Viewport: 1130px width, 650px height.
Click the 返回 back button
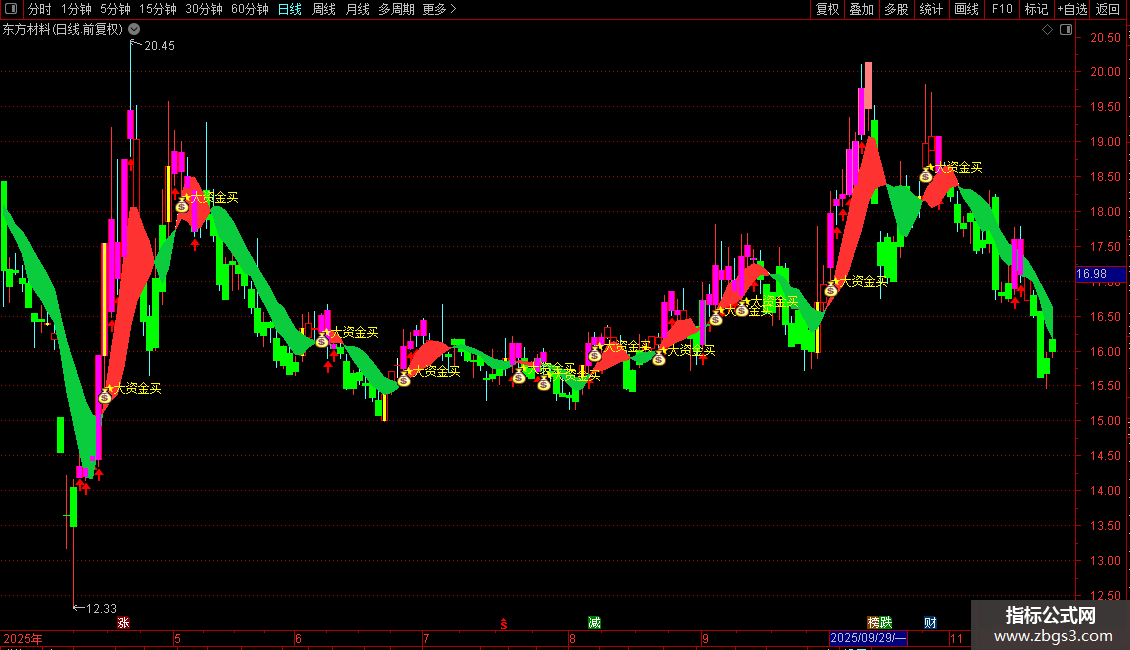pos(1108,9)
